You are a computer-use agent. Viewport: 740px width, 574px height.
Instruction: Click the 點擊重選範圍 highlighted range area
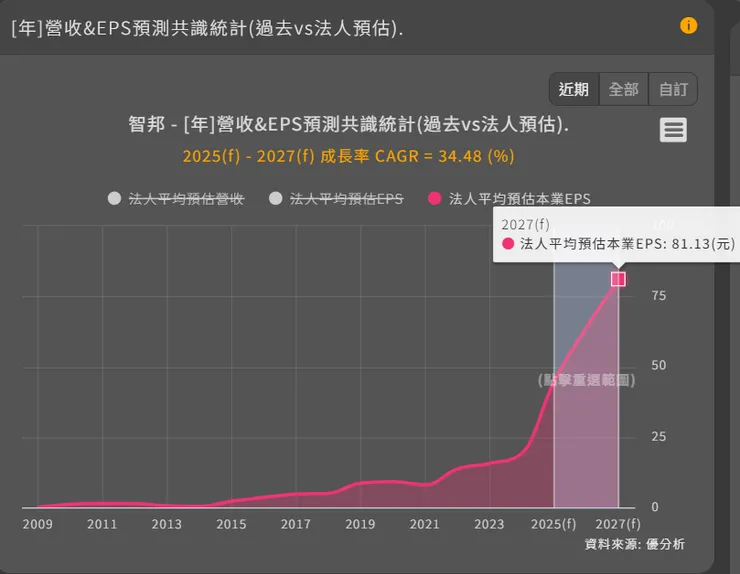tap(586, 380)
